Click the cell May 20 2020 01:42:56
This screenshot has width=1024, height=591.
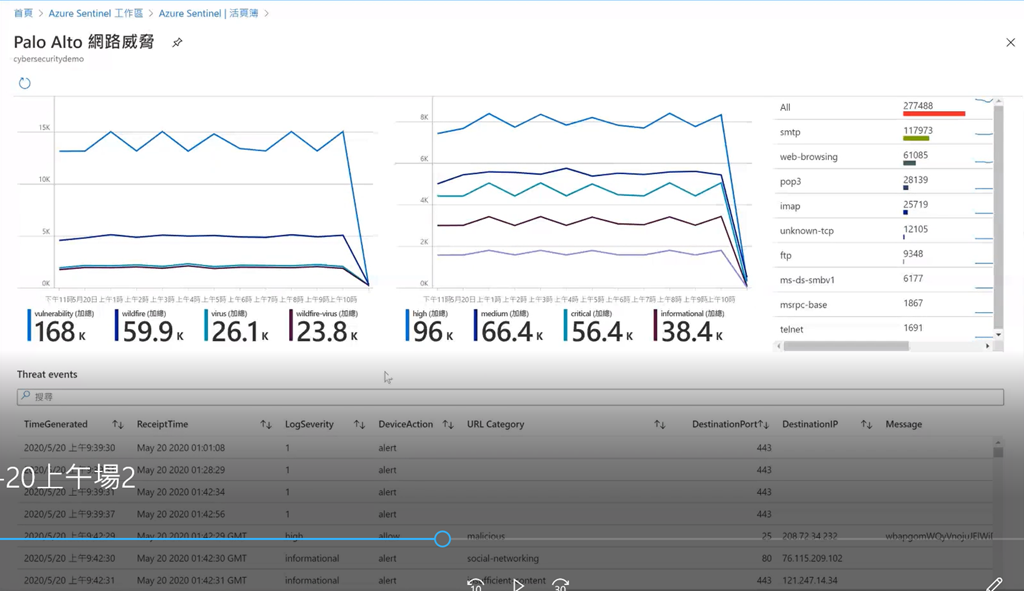181,515
